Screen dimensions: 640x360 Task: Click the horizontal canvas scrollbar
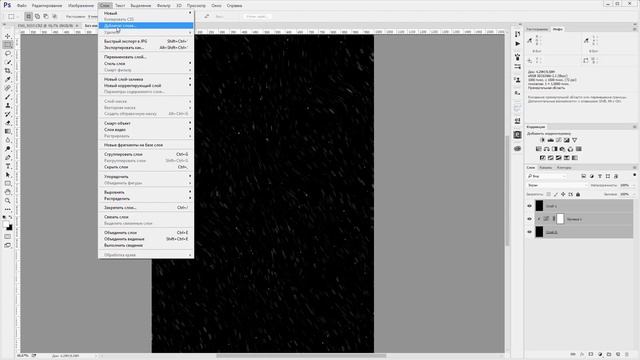click(x=301, y=356)
